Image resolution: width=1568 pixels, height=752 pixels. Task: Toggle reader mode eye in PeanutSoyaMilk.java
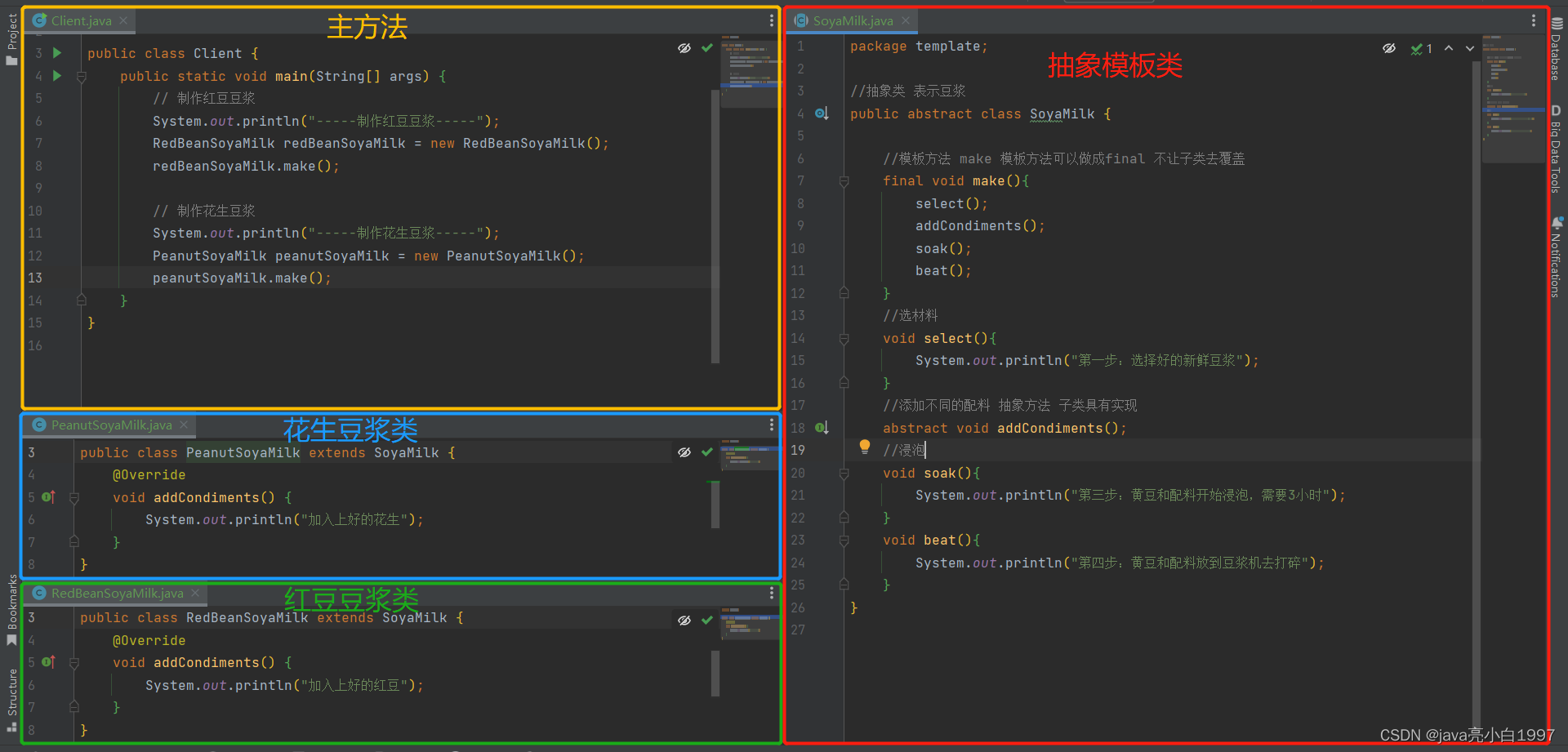(684, 452)
